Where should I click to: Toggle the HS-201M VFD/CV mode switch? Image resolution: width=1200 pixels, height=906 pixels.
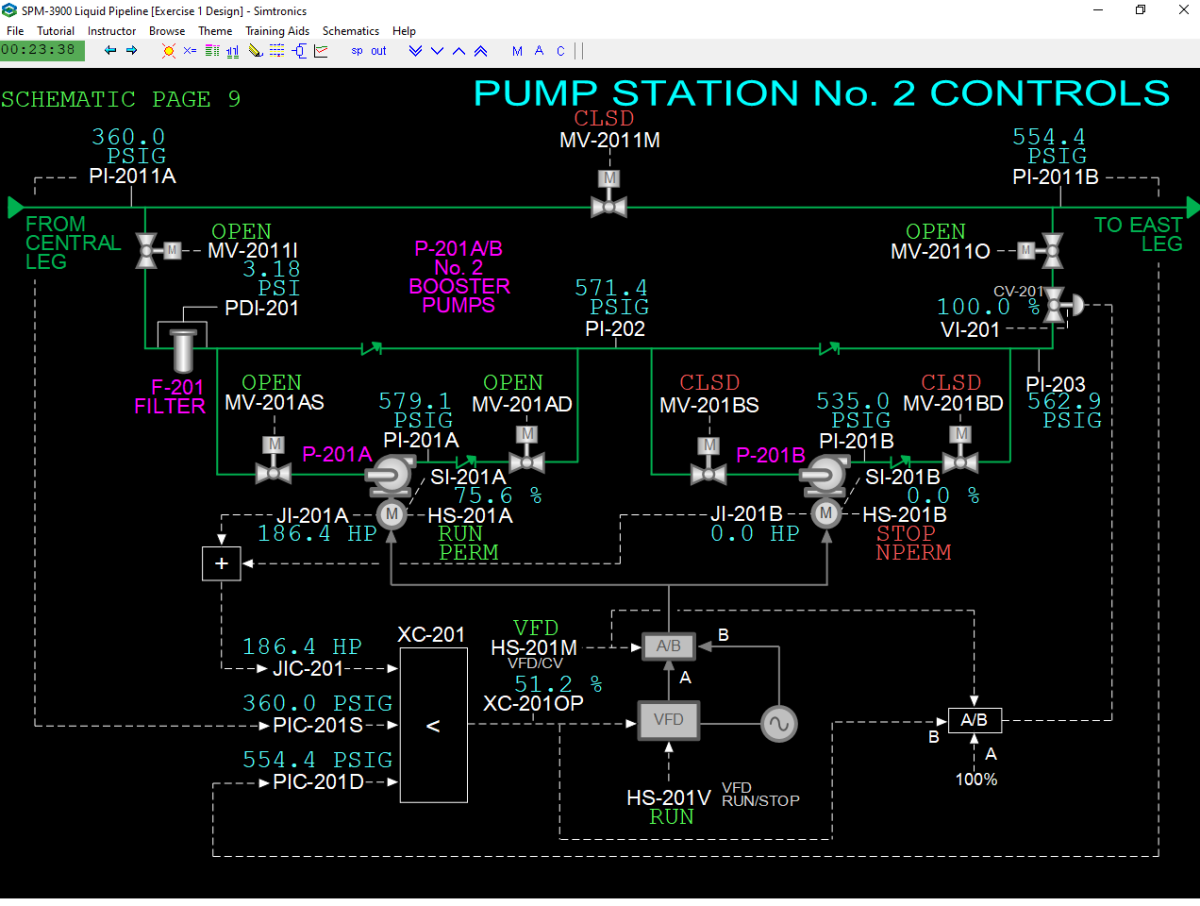534,648
